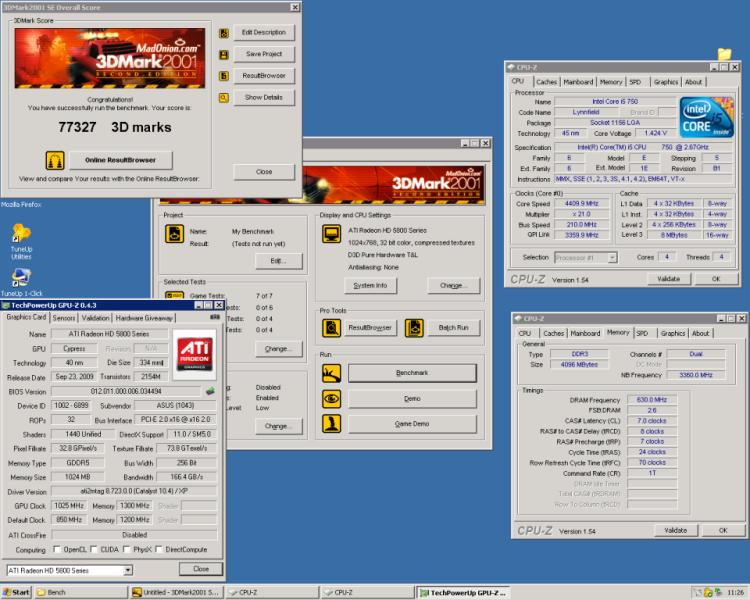Open About tab in lower CPU-Z window
This screenshot has width=750, height=600.
click(x=700, y=333)
